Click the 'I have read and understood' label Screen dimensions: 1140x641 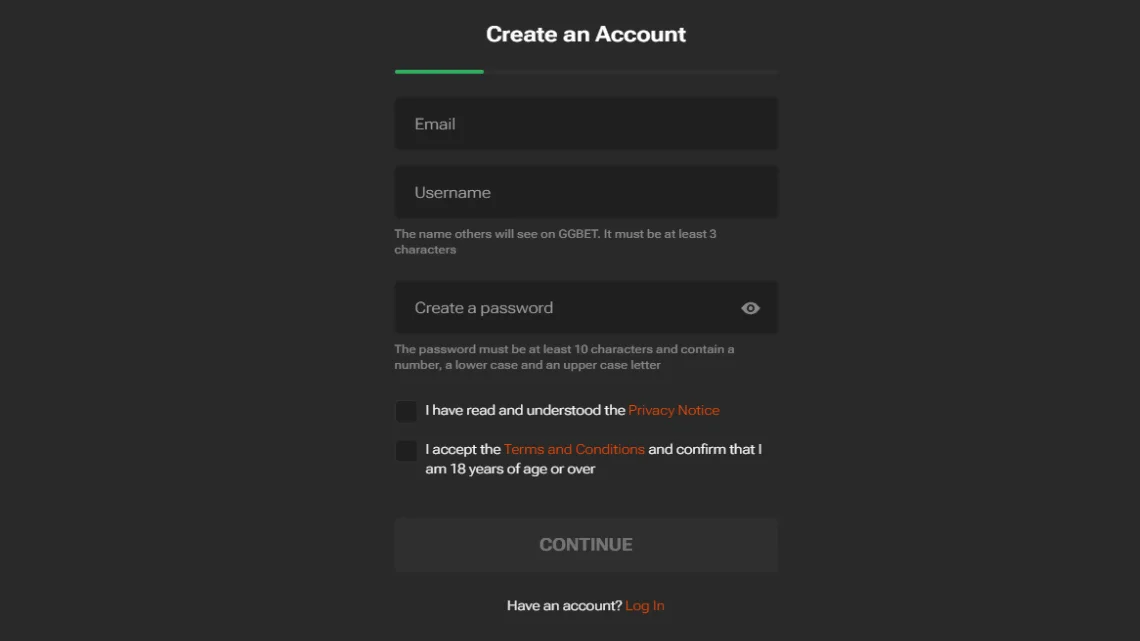525,410
